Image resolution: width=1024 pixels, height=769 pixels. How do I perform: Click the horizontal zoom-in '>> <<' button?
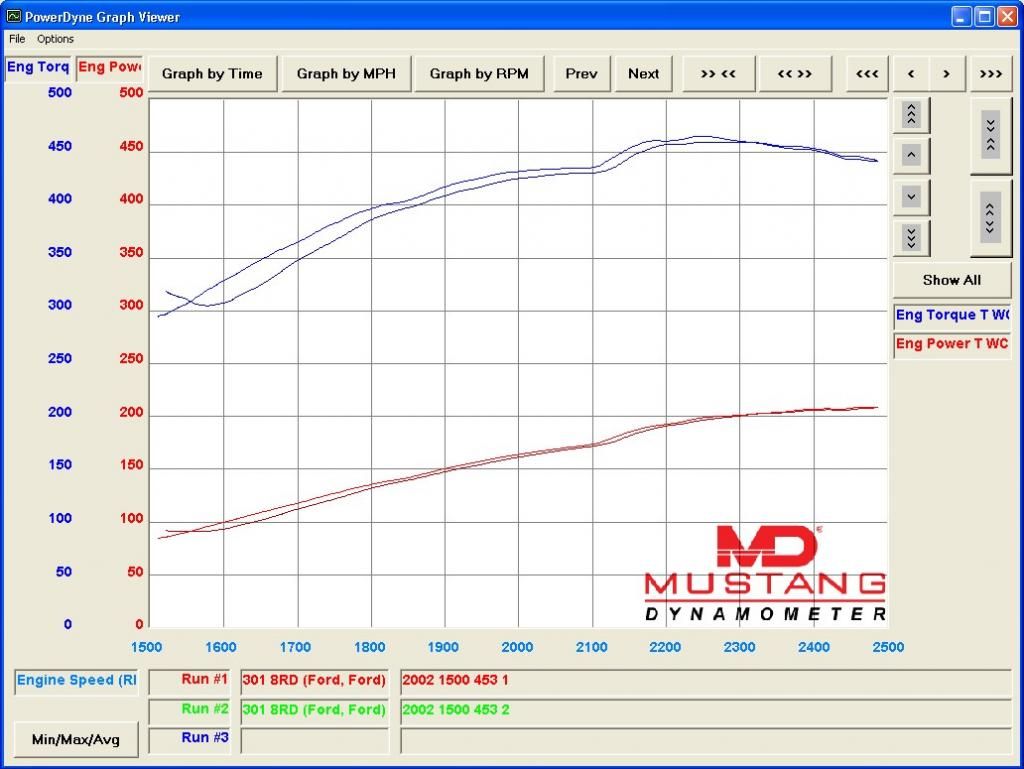point(718,74)
